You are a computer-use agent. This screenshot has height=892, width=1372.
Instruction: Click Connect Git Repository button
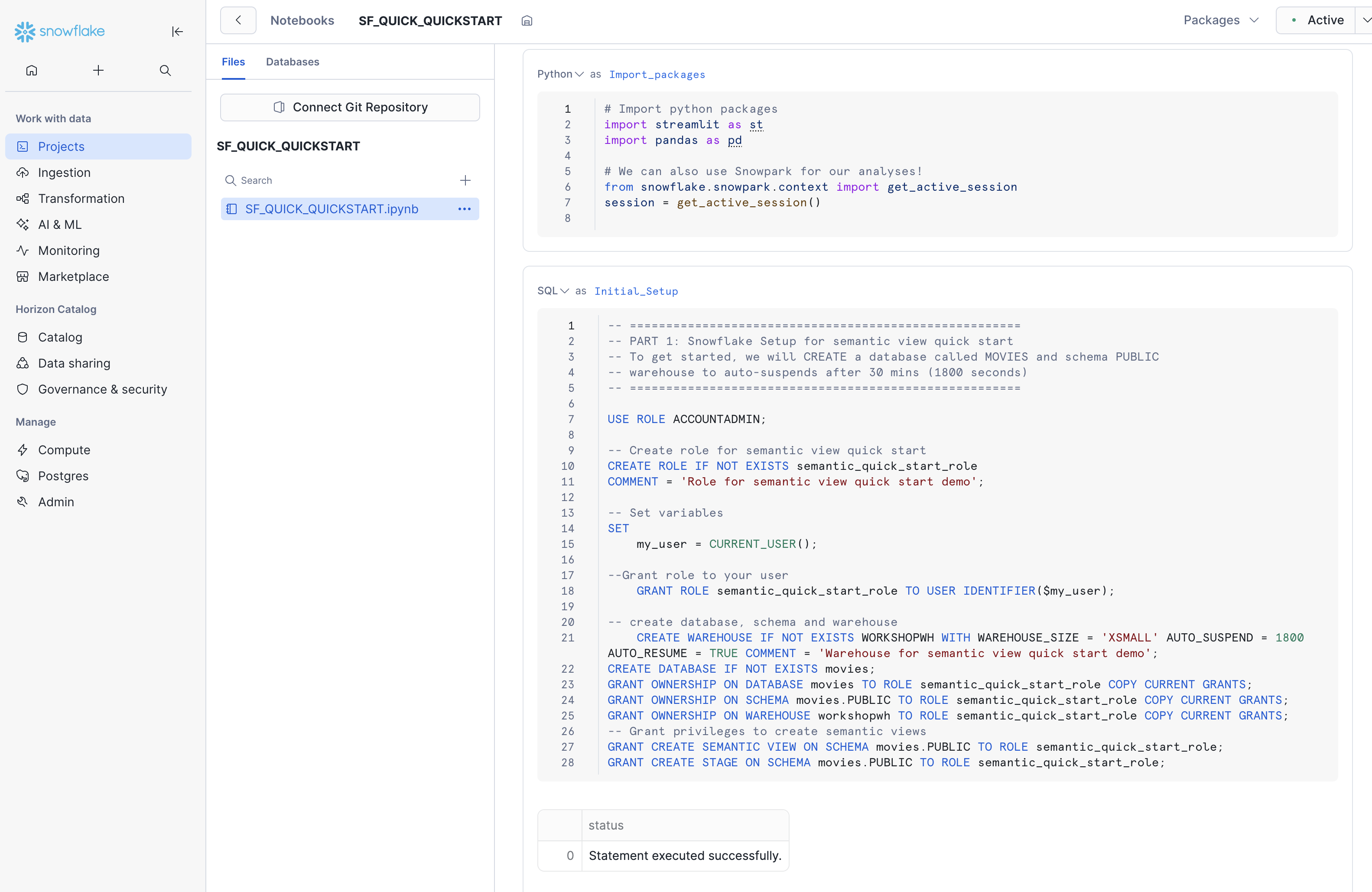pyautogui.click(x=350, y=107)
